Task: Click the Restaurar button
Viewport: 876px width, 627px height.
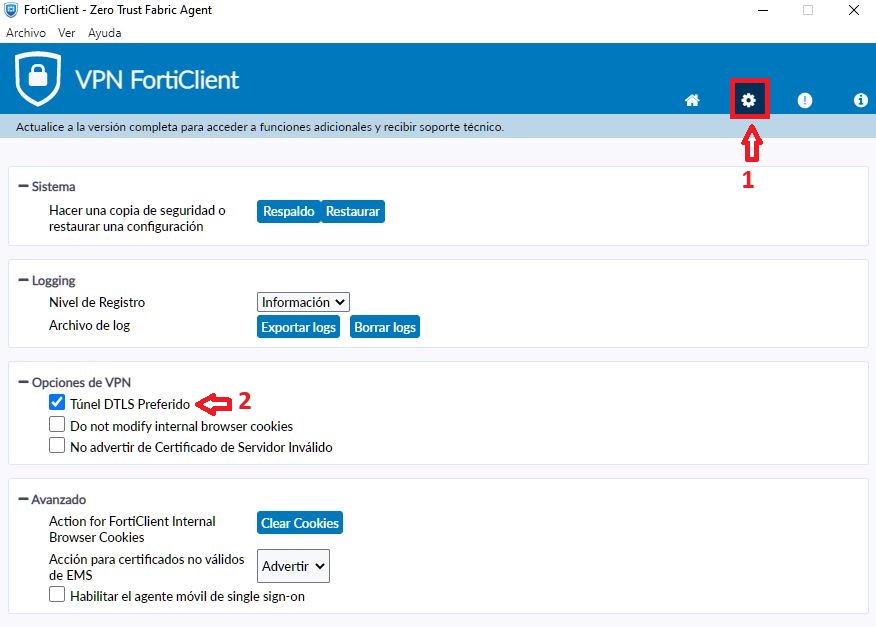Action: click(x=353, y=211)
